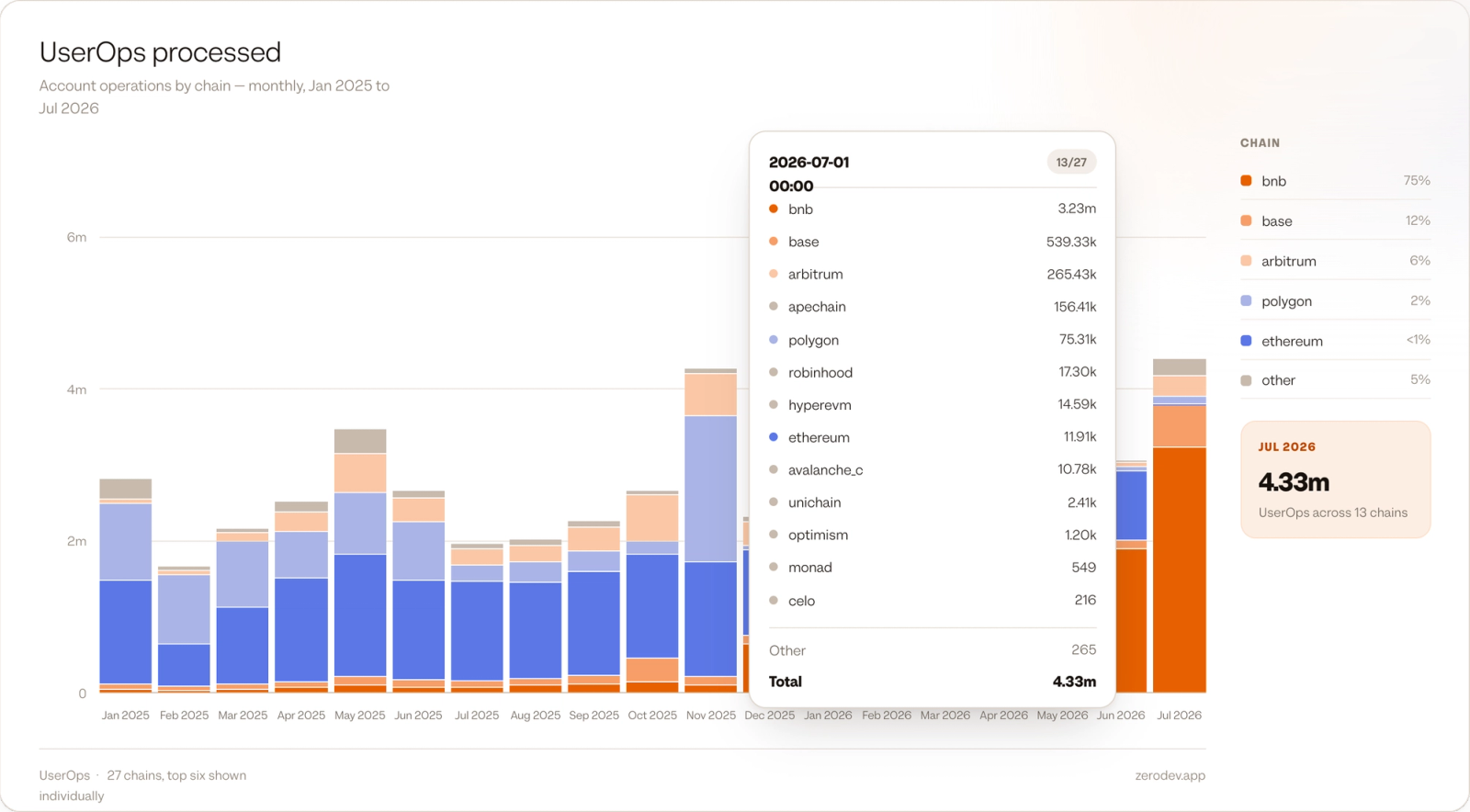Click the other chain legend swatch

(x=1246, y=380)
